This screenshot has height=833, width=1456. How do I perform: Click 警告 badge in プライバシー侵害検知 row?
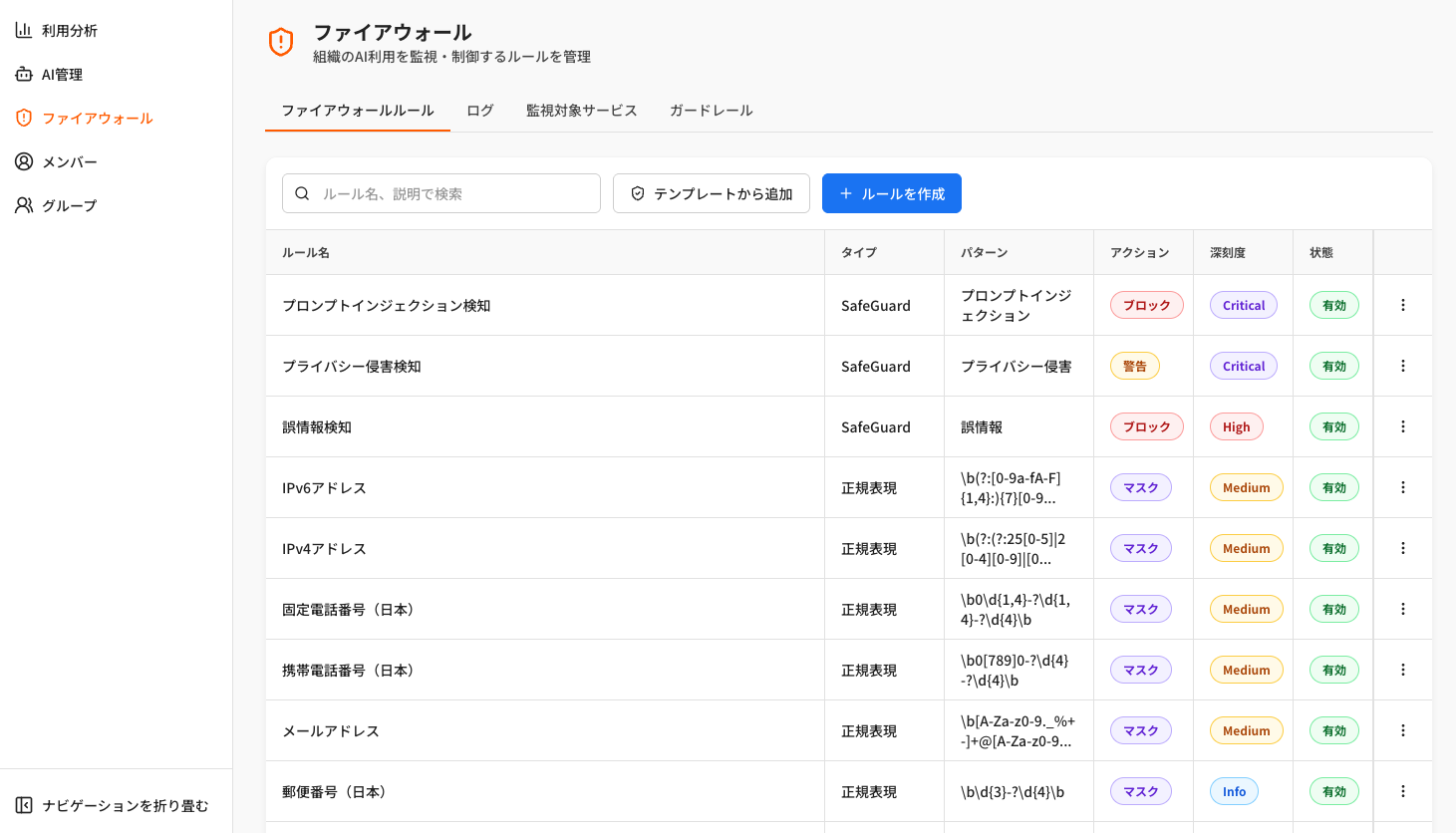click(x=1135, y=367)
